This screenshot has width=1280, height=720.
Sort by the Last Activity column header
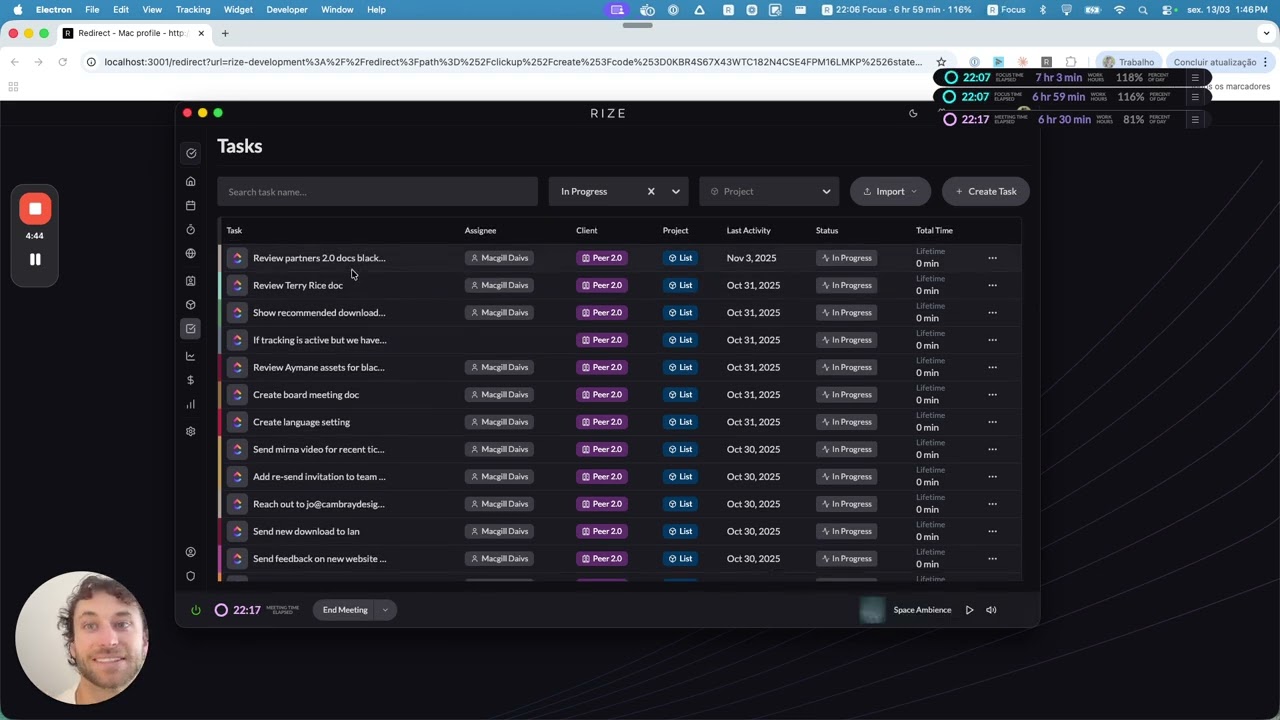[748, 230]
